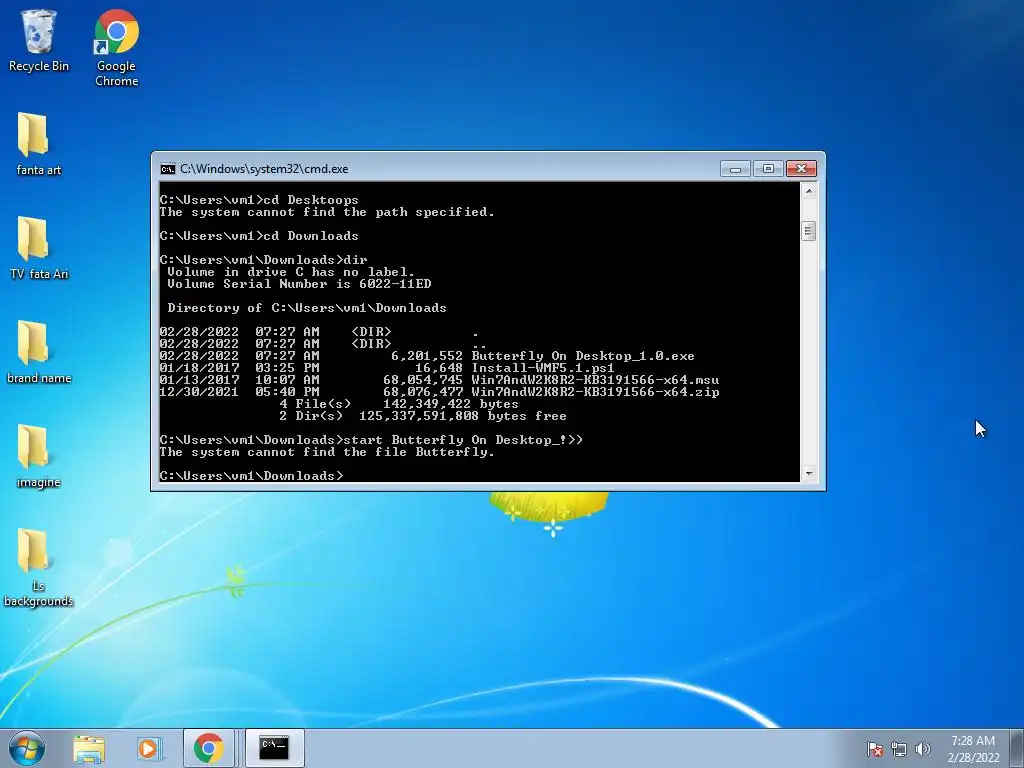Click the cmd.exe taskbar button
The width and height of the screenshot is (1024, 768).
(x=274, y=748)
